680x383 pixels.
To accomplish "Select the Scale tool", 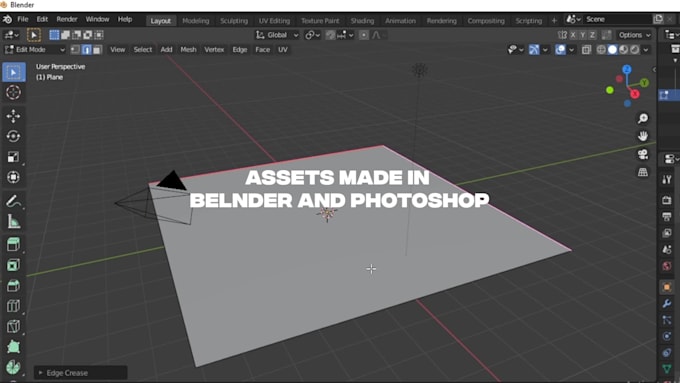I will (13, 157).
